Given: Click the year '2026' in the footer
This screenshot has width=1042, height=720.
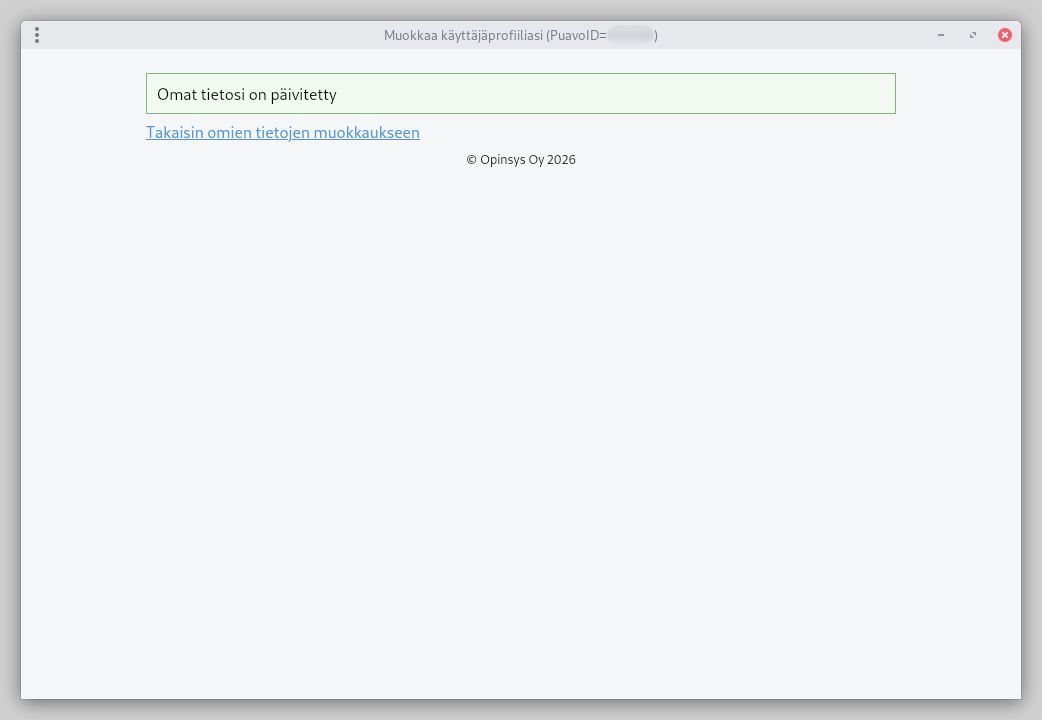Looking at the screenshot, I should click(x=561, y=160).
